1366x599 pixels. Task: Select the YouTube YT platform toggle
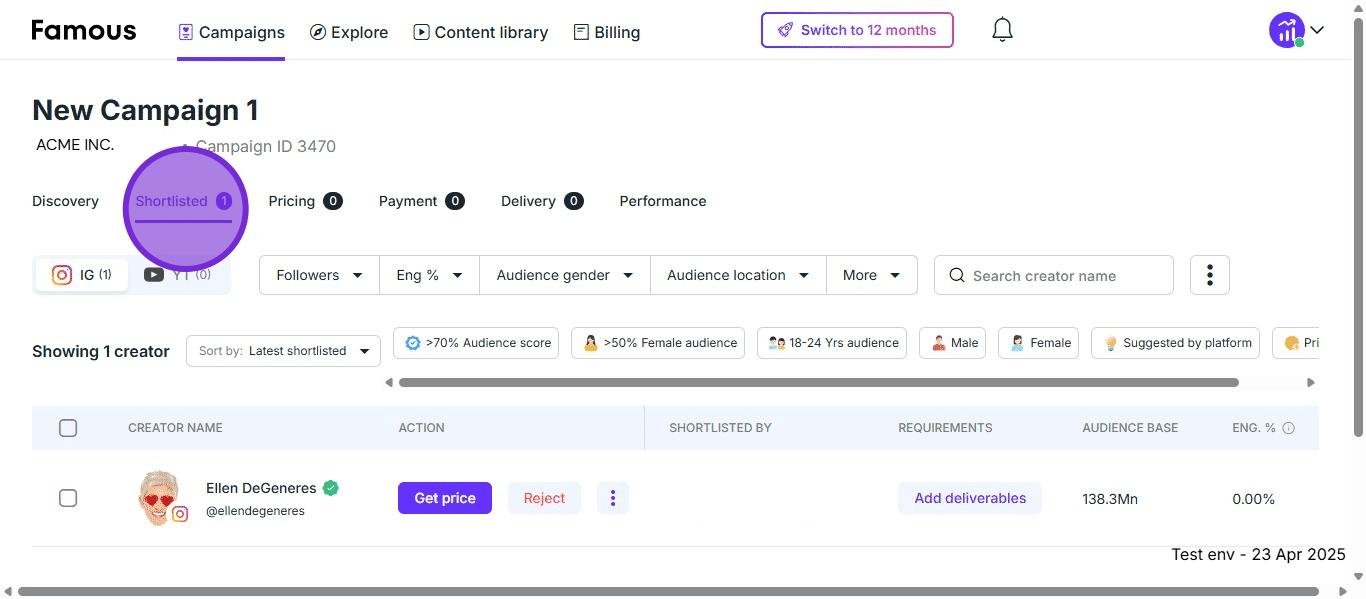tap(178, 275)
